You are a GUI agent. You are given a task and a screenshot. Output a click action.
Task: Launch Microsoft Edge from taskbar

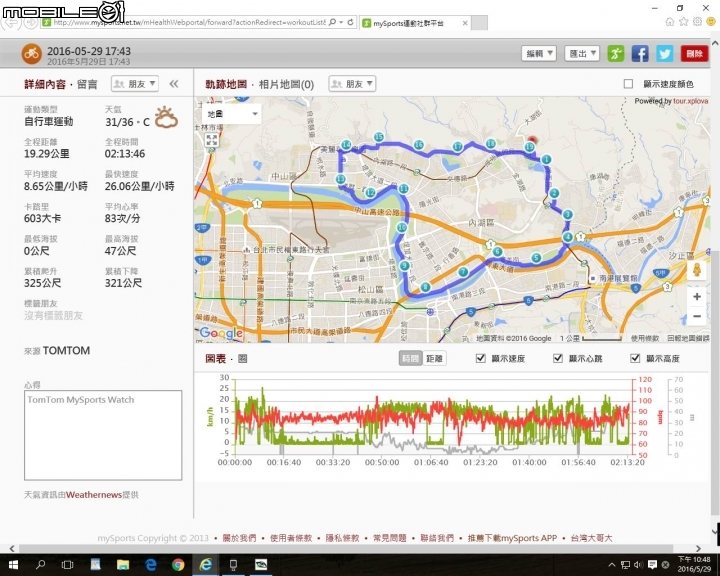[151, 565]
